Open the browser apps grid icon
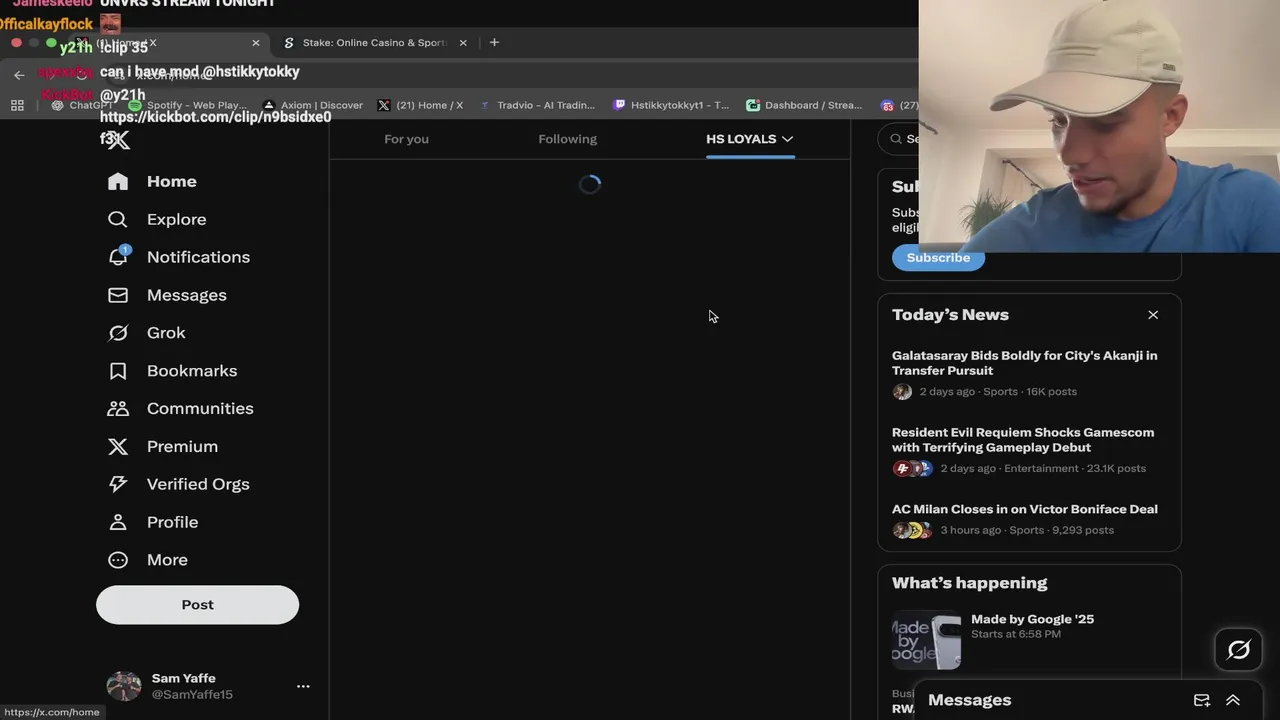 coord(17,105)
